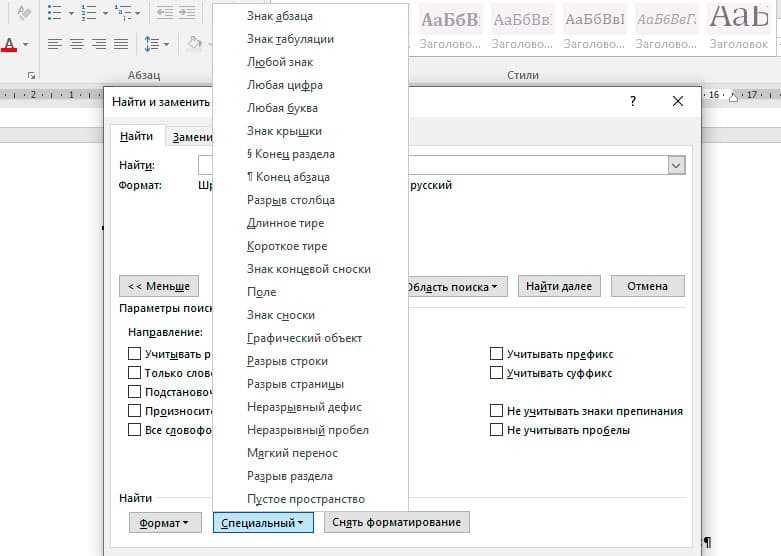
Task: Select Любая буква menu item
Action: pos(310,108)
